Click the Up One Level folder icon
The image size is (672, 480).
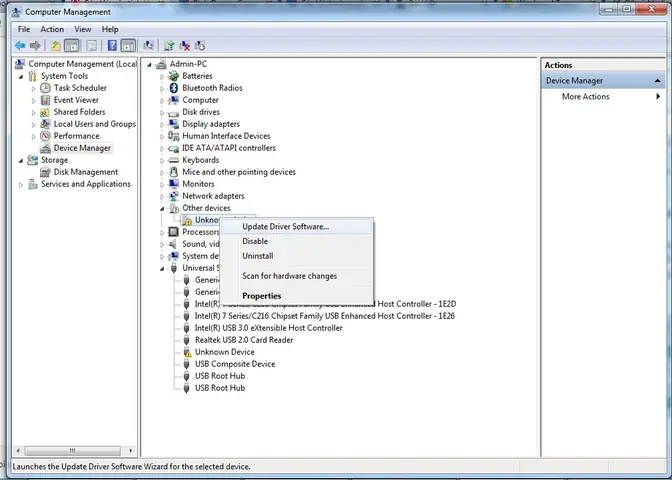(x=56, y=45)
